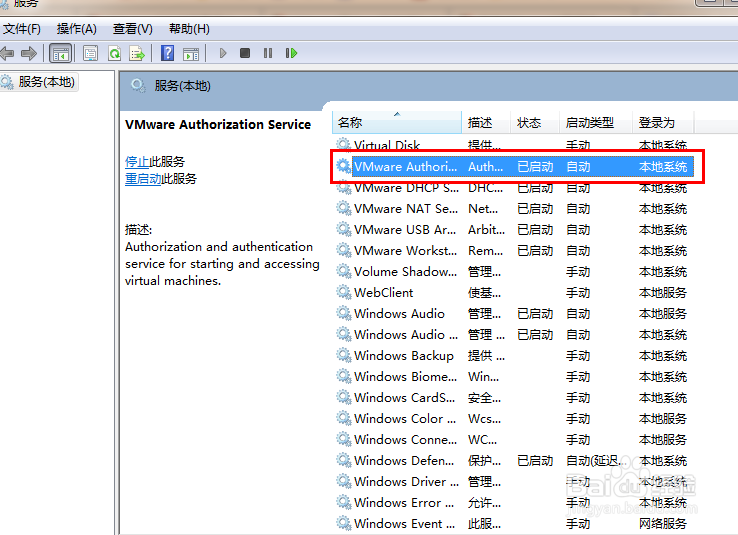Select the Windows Event ... service row
This screenshot has height=535, width=738.
point(513,524)
